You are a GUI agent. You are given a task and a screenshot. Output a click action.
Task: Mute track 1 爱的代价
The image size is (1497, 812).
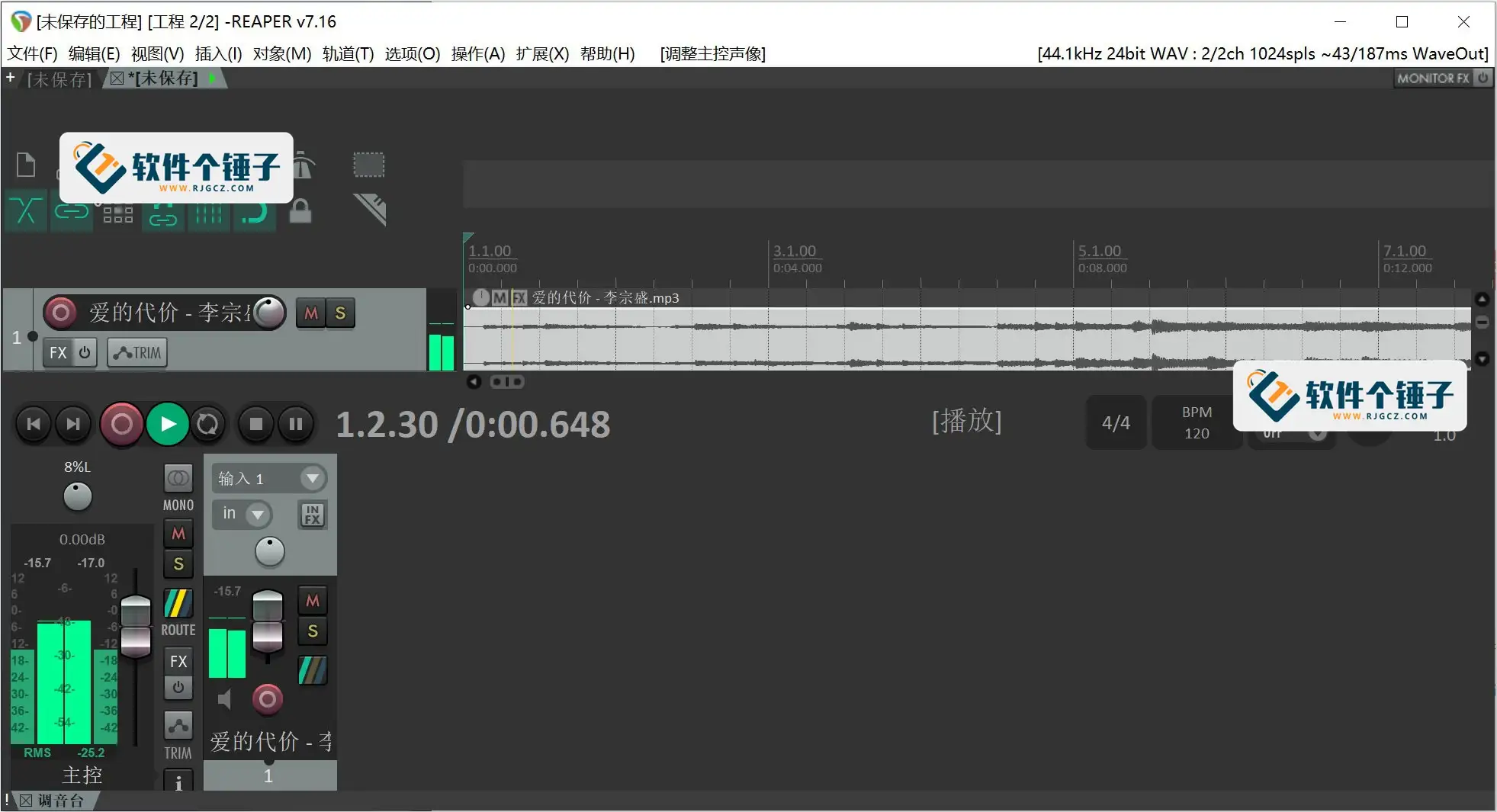(309, 313)
